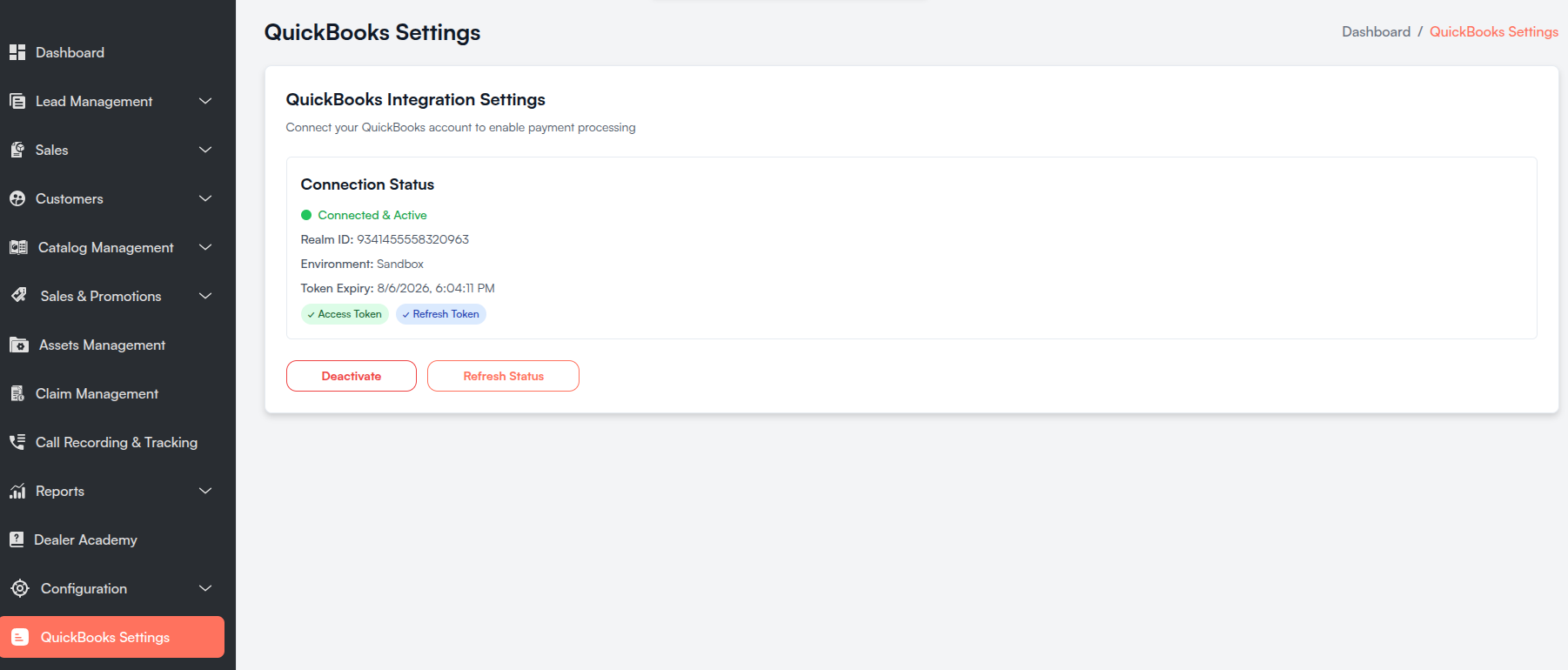The width and height of the screenshot is (1568, 670).
Task: Click the Refresh Status button
Action: 503,376
